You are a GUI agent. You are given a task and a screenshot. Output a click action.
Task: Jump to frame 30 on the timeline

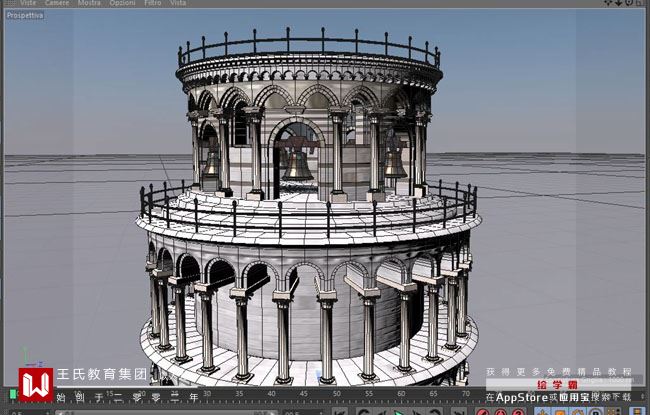[x=207, y=393]
